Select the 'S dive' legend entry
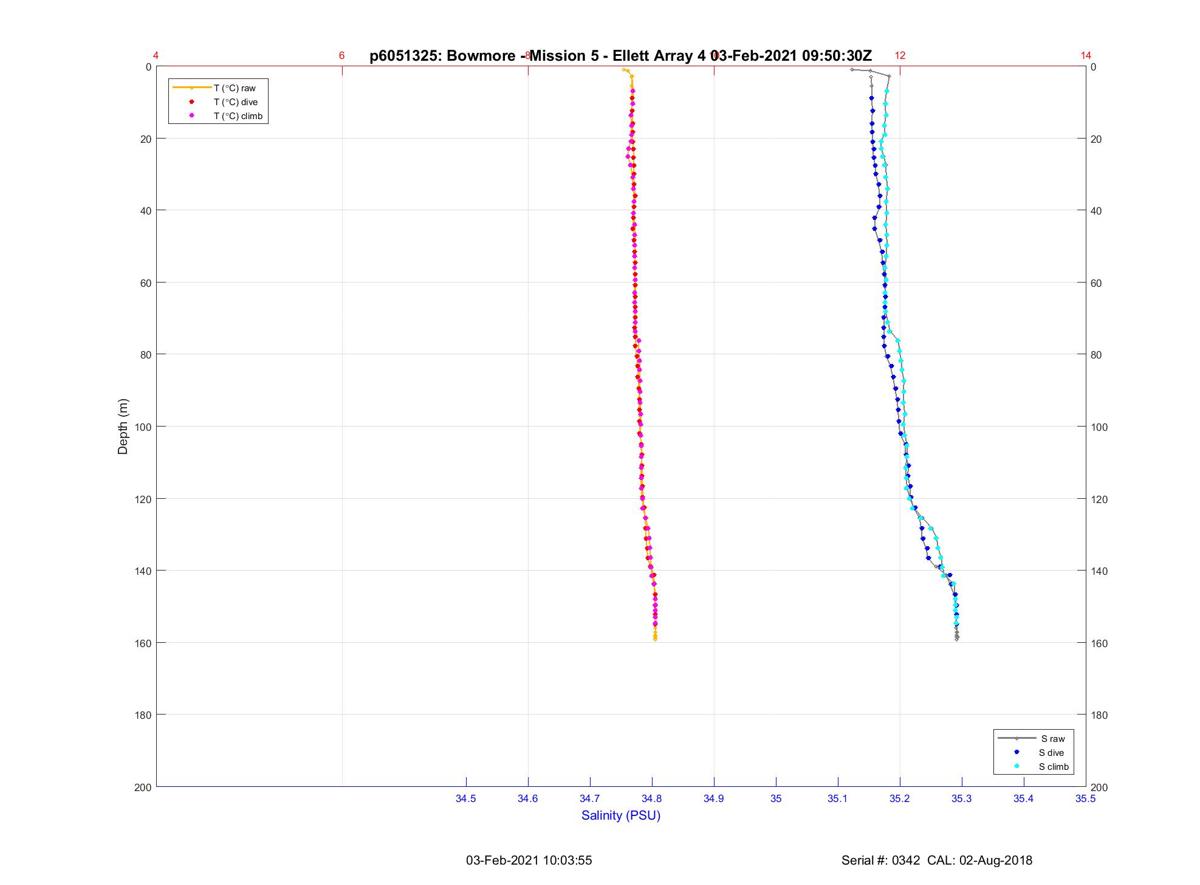This screenshot has height=885, width=1200. point(1035,752)
